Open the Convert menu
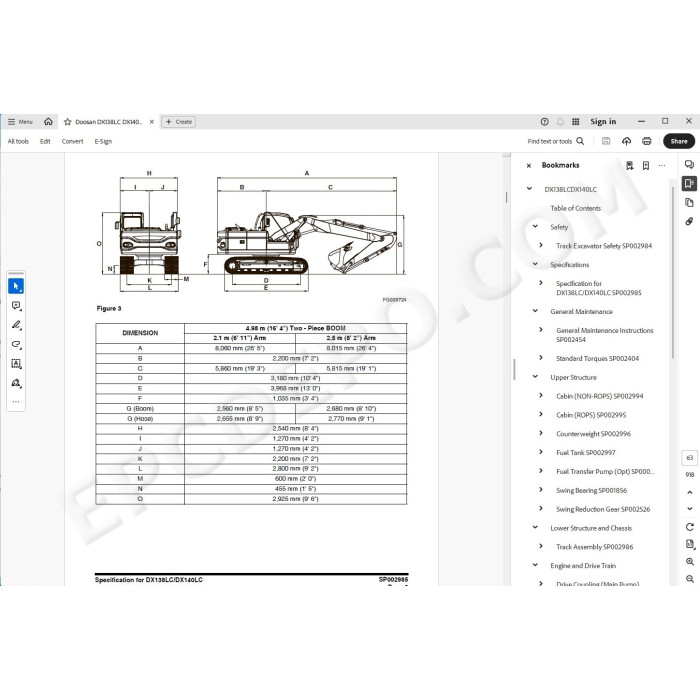 (72, 141)
